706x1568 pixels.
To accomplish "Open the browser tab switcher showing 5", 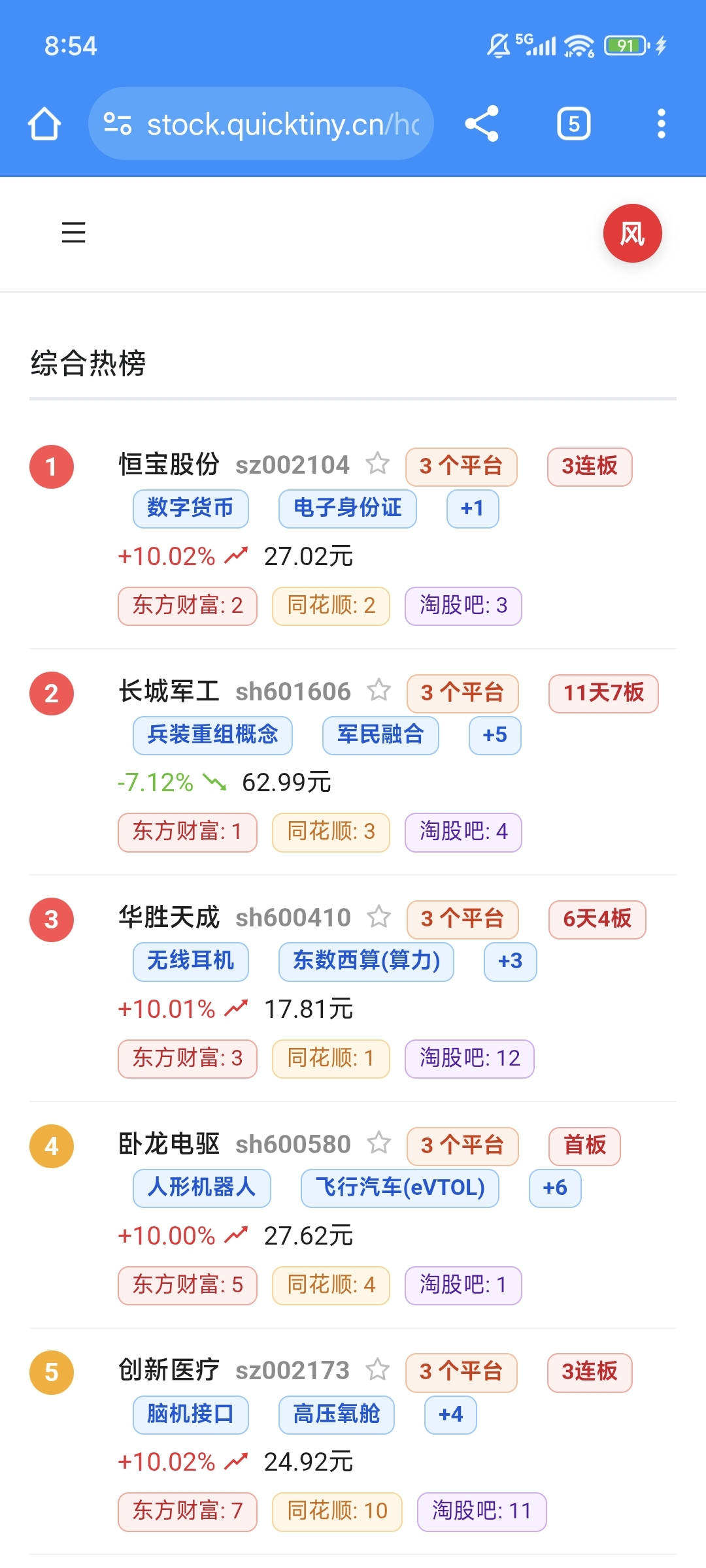I will pos(574,123).
